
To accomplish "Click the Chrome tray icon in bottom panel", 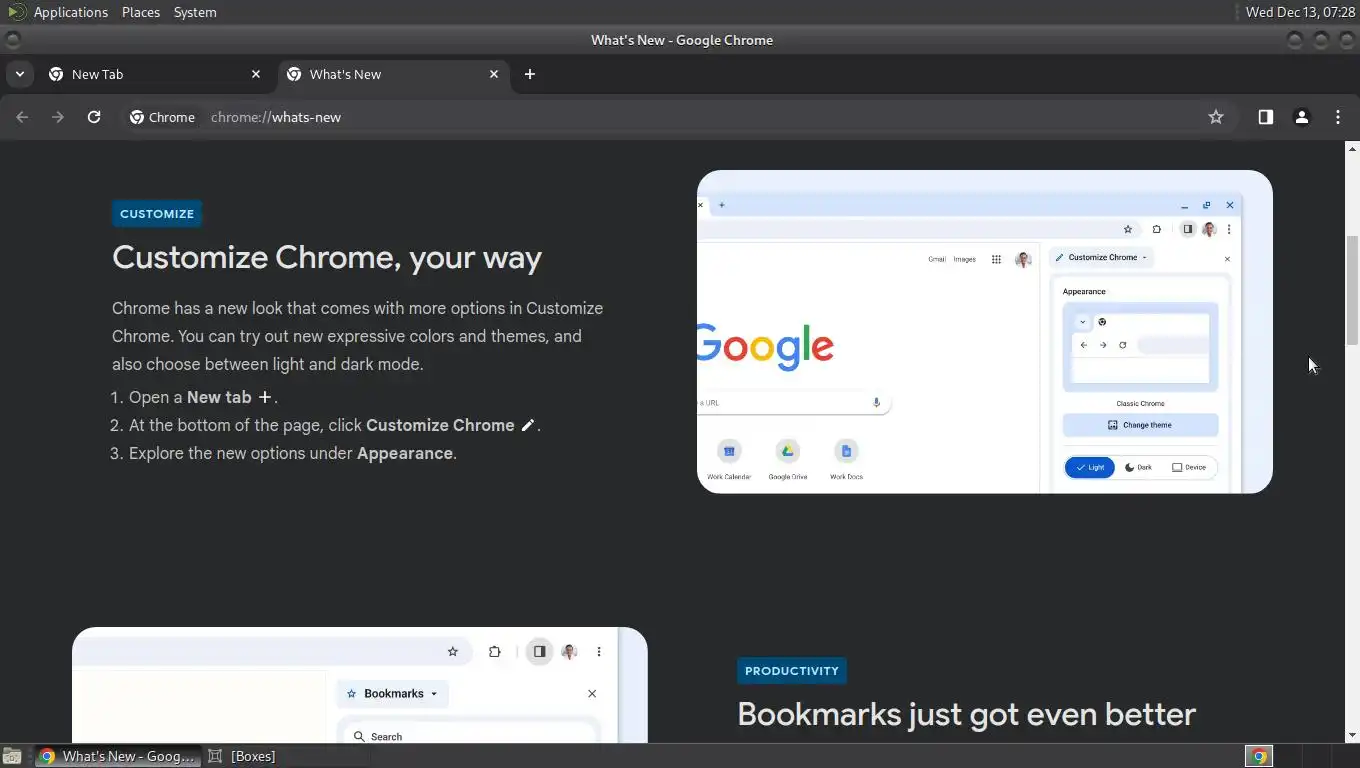I will [1259, 756].
